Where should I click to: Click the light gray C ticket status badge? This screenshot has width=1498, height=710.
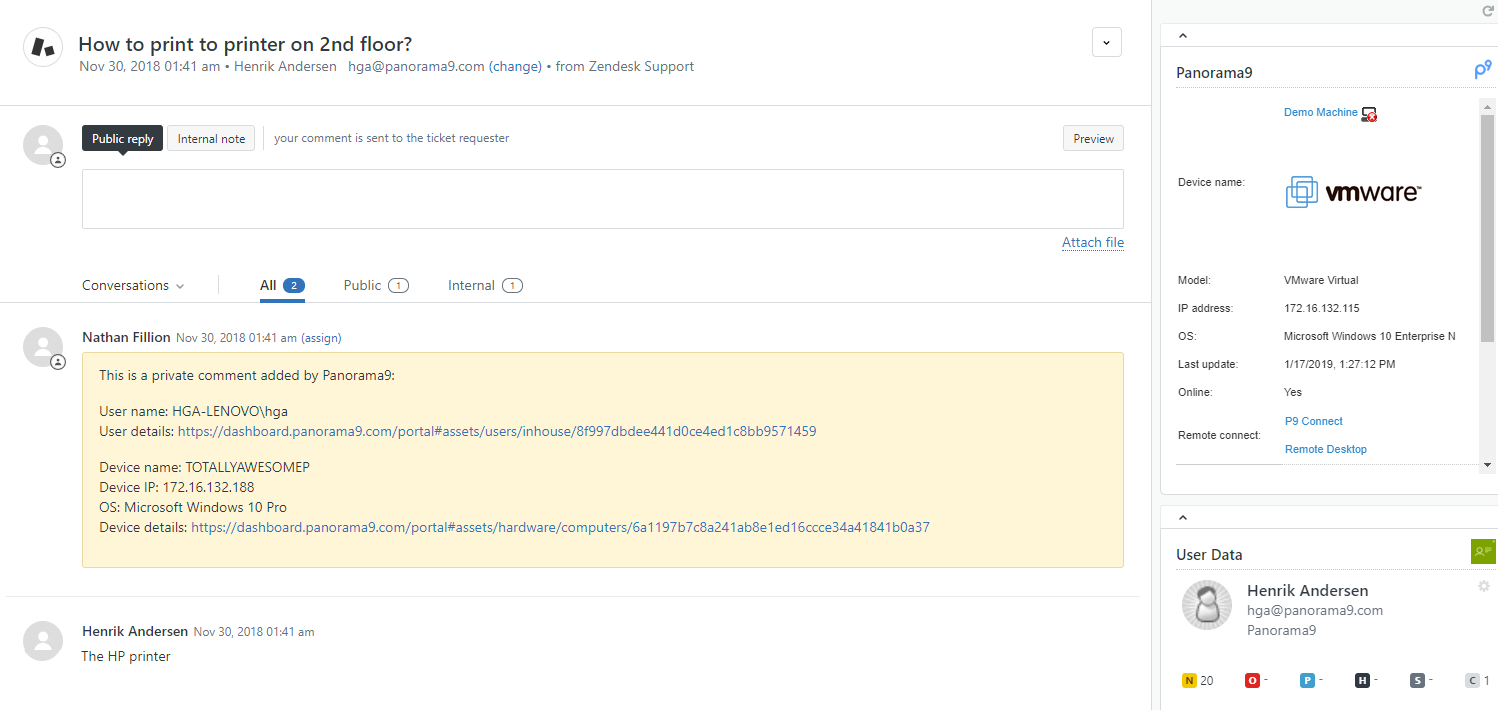click(x=1472, y=680)
